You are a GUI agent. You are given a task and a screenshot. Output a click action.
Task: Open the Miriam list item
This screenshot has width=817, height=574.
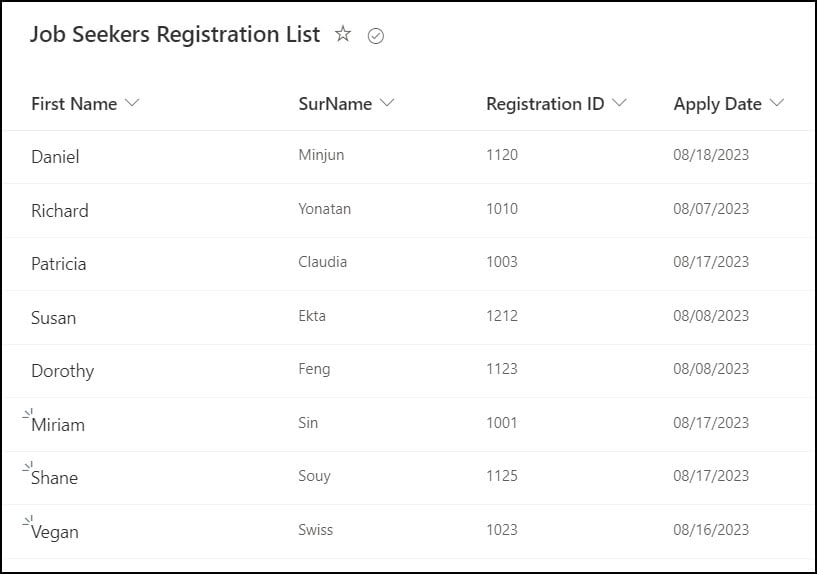pos(58,425)
